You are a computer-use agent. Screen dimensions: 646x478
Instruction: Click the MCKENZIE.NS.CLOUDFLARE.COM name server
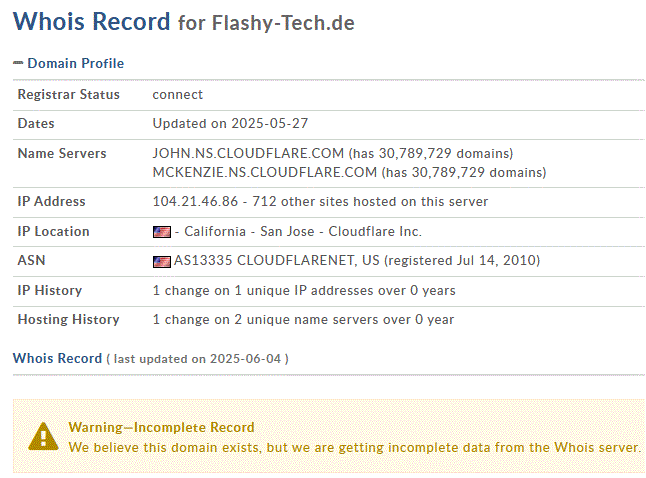tap(266, 172)
